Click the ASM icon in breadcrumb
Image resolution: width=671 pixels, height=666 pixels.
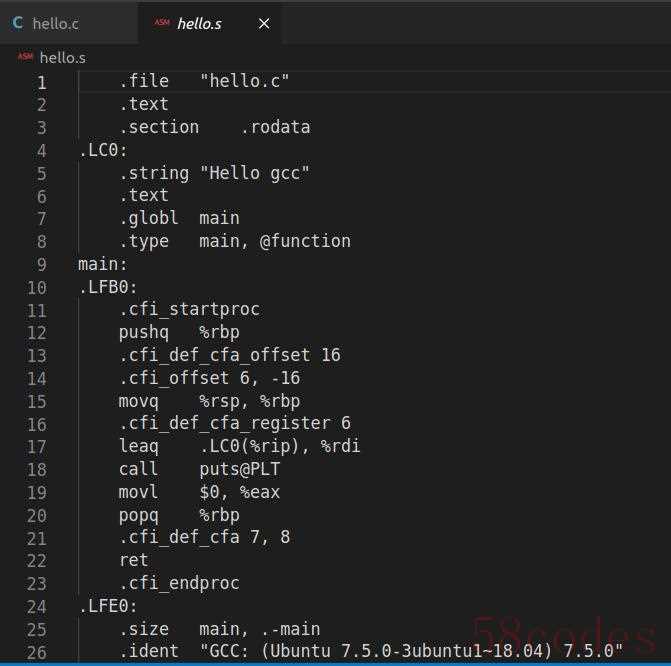pyautogui.click(x=25, y=56)
